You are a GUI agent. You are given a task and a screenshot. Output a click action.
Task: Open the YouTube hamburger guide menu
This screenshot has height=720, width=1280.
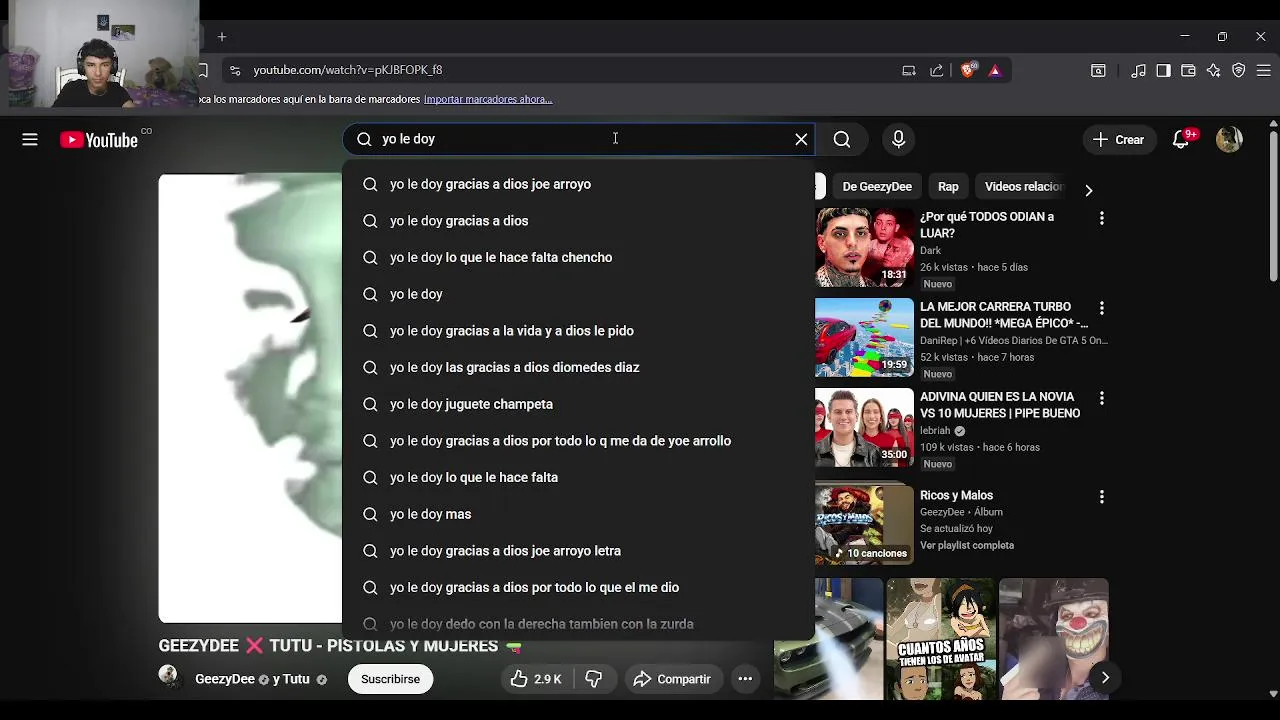coord(30,140)
